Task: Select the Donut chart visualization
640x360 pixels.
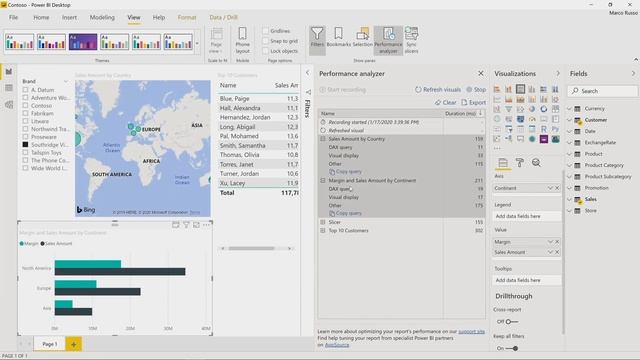Action: 544,109
